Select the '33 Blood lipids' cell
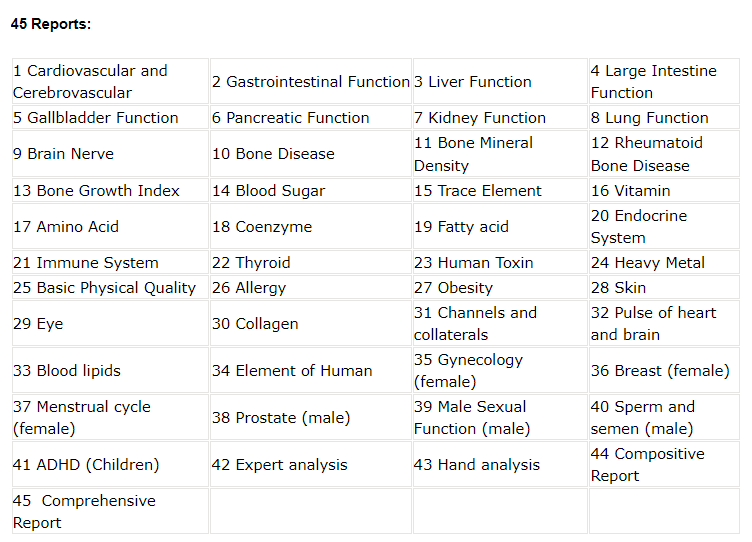 click(110, 370)
